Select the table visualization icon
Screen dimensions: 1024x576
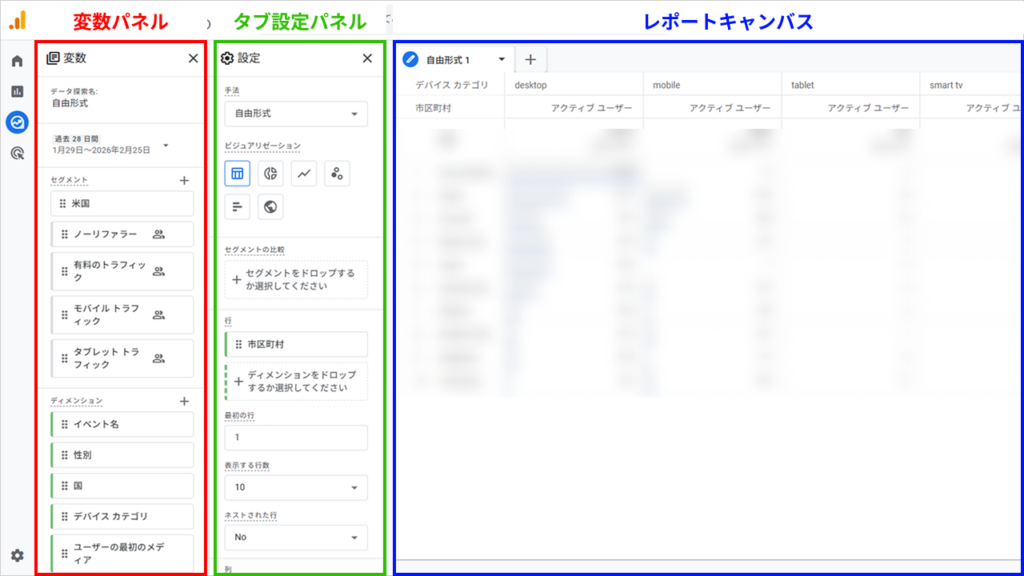pos(237,173)
